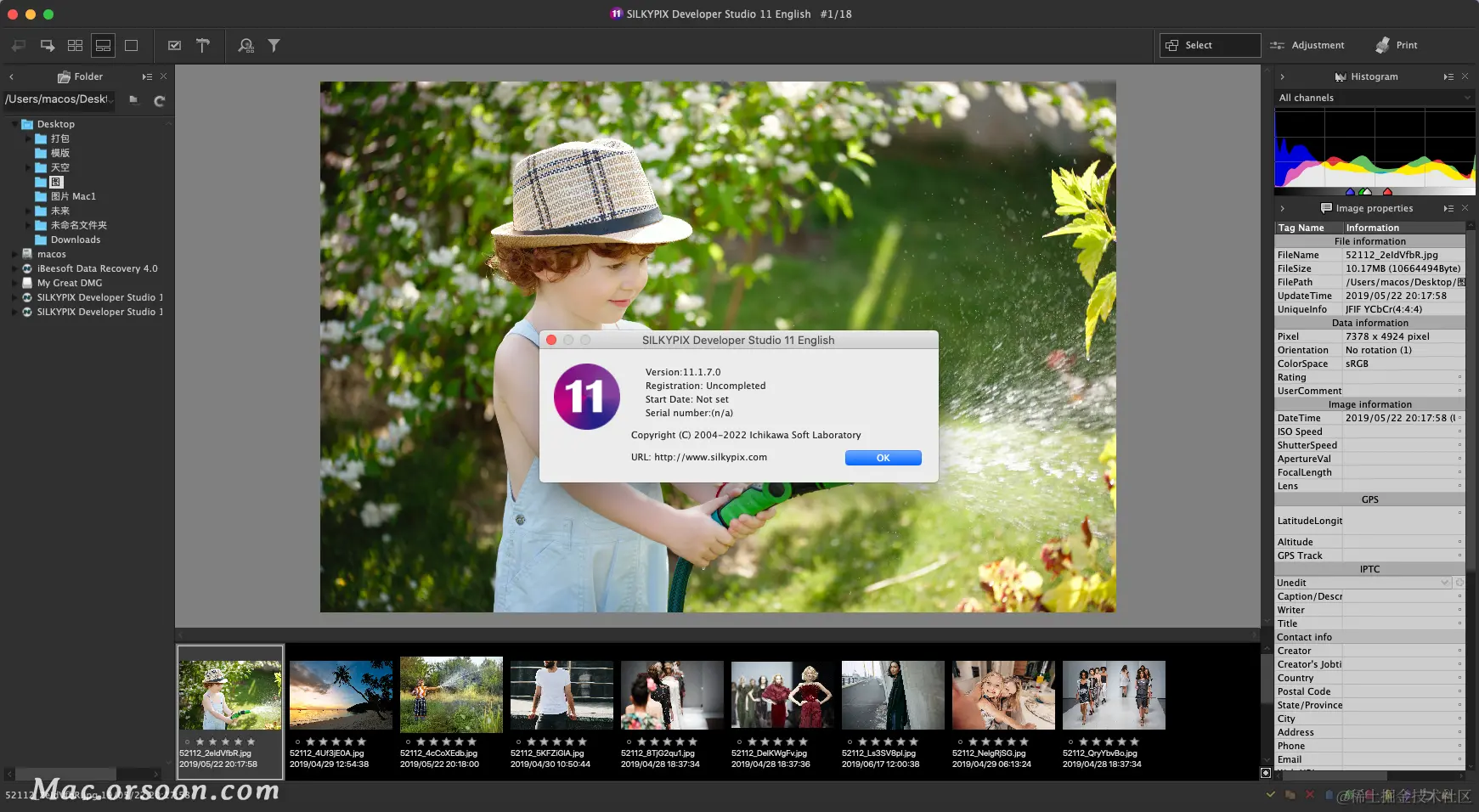Open the Folder panel menu icon

[147, 76]
